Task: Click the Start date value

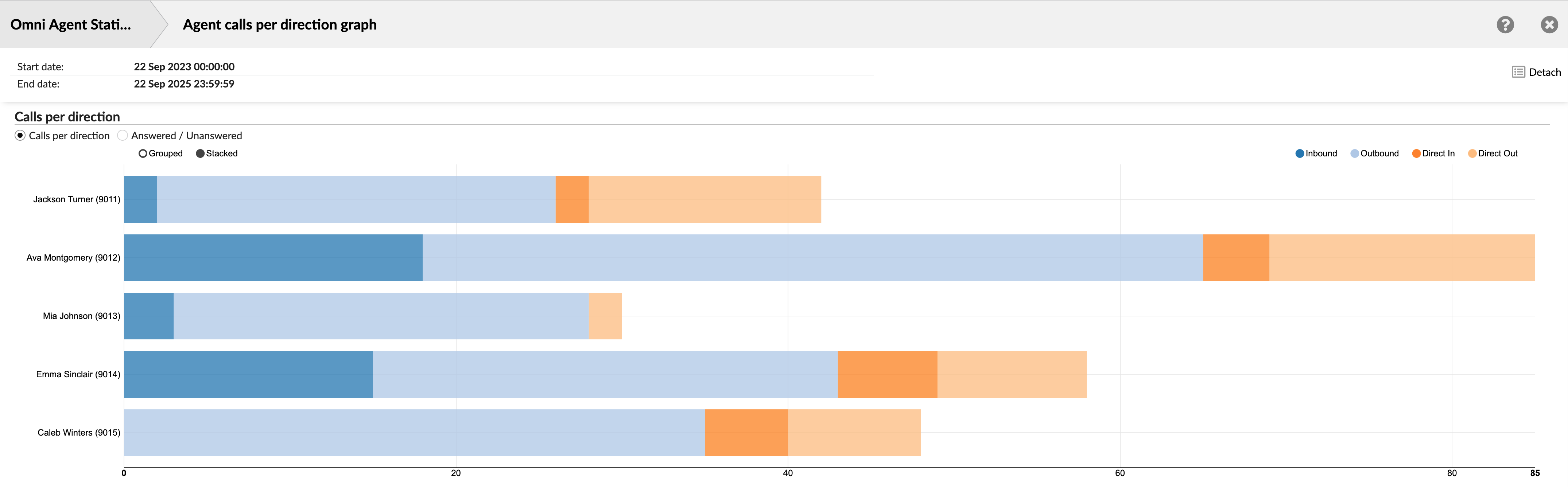Action: [x=184, y=66]
